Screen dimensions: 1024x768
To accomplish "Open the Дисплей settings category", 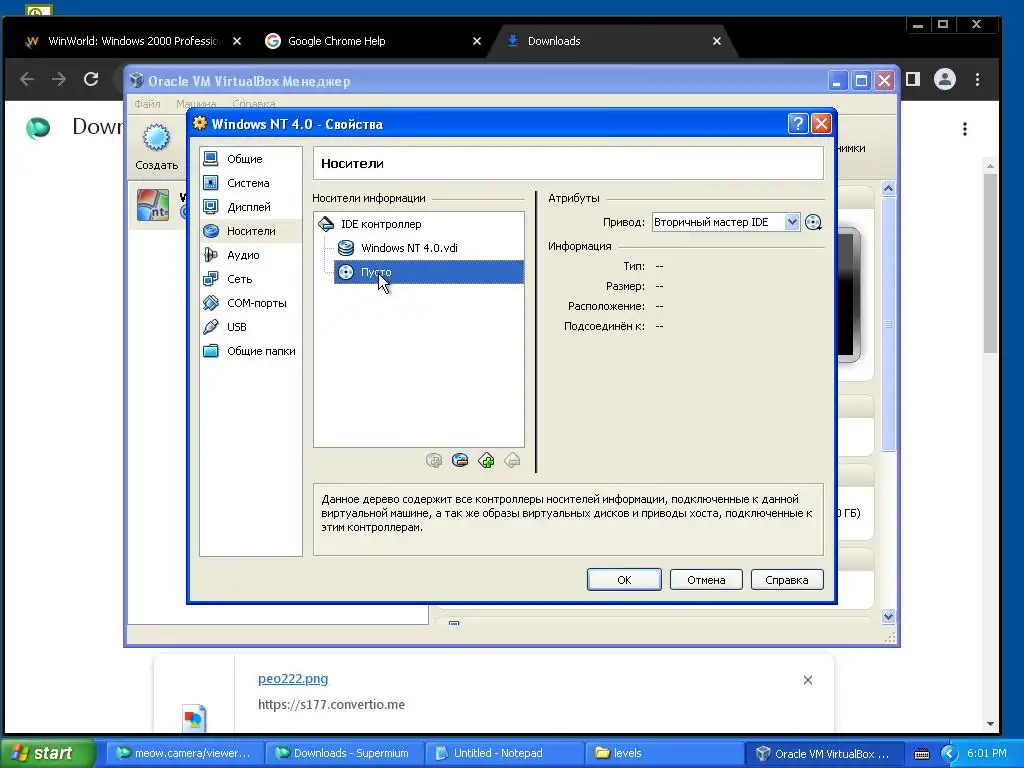I will [x=251, y=207].
